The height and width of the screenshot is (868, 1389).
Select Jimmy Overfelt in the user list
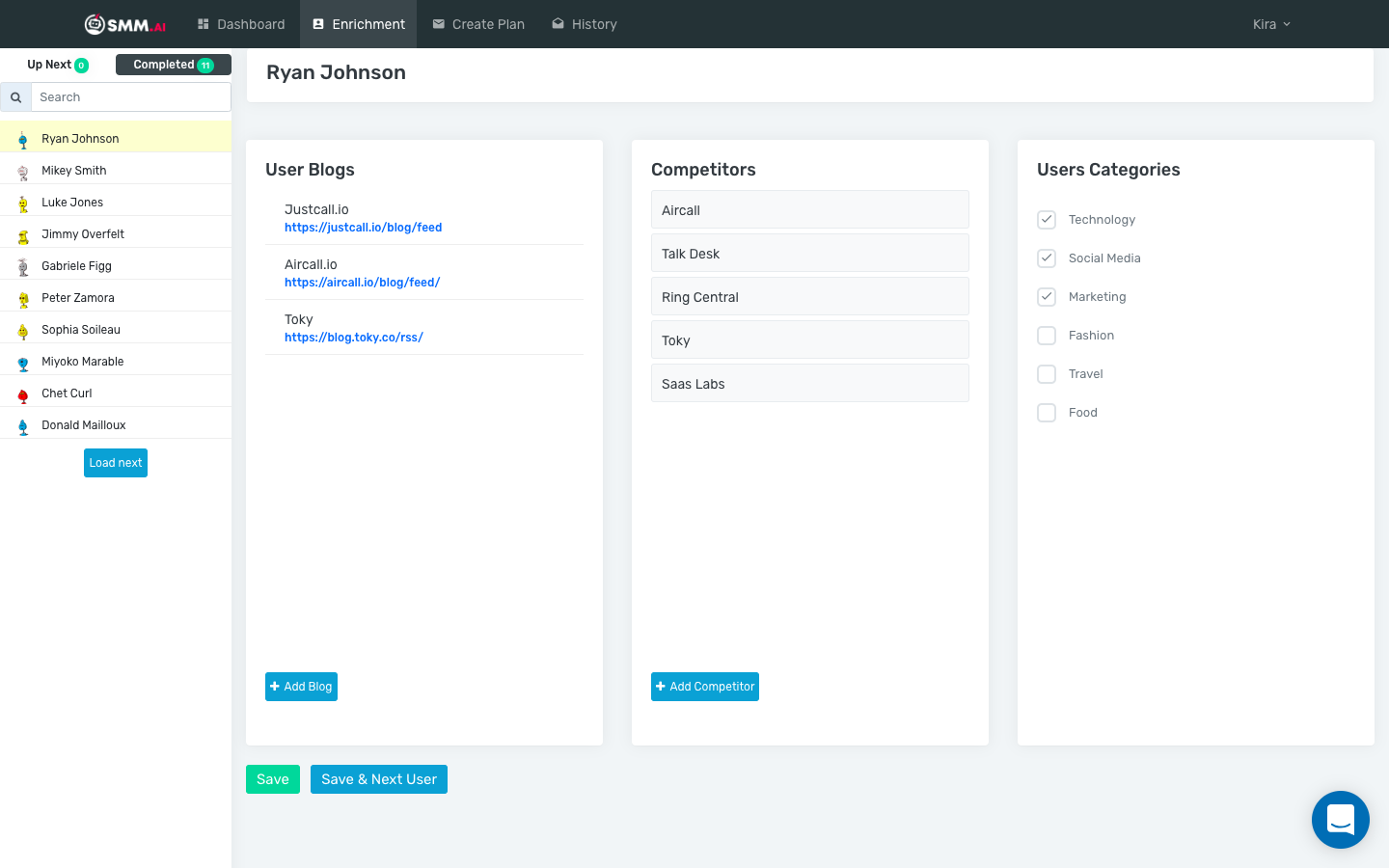[x=116, y=234]
